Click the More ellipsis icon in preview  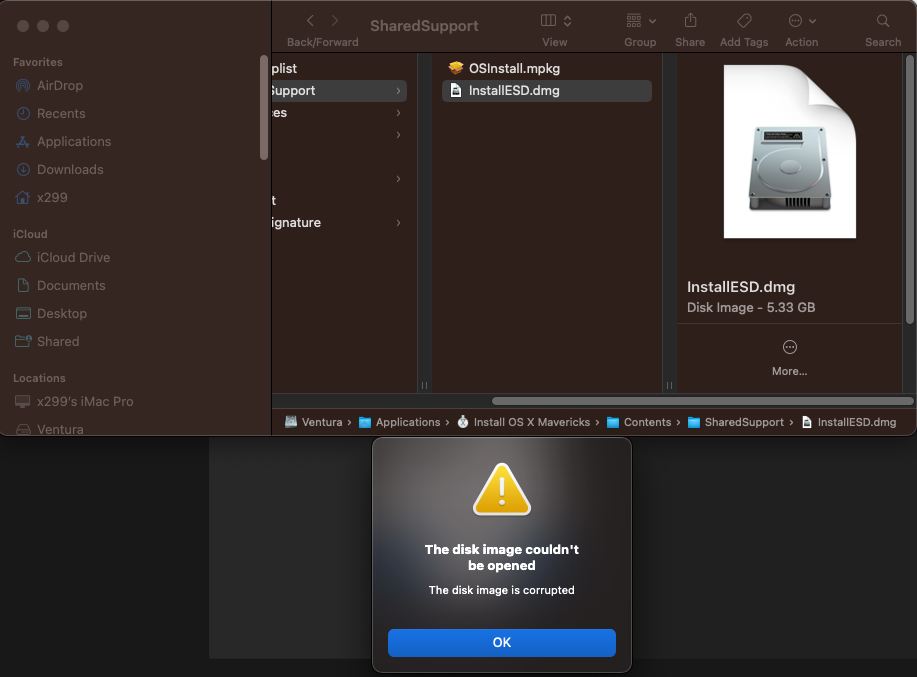click(790, 347)
